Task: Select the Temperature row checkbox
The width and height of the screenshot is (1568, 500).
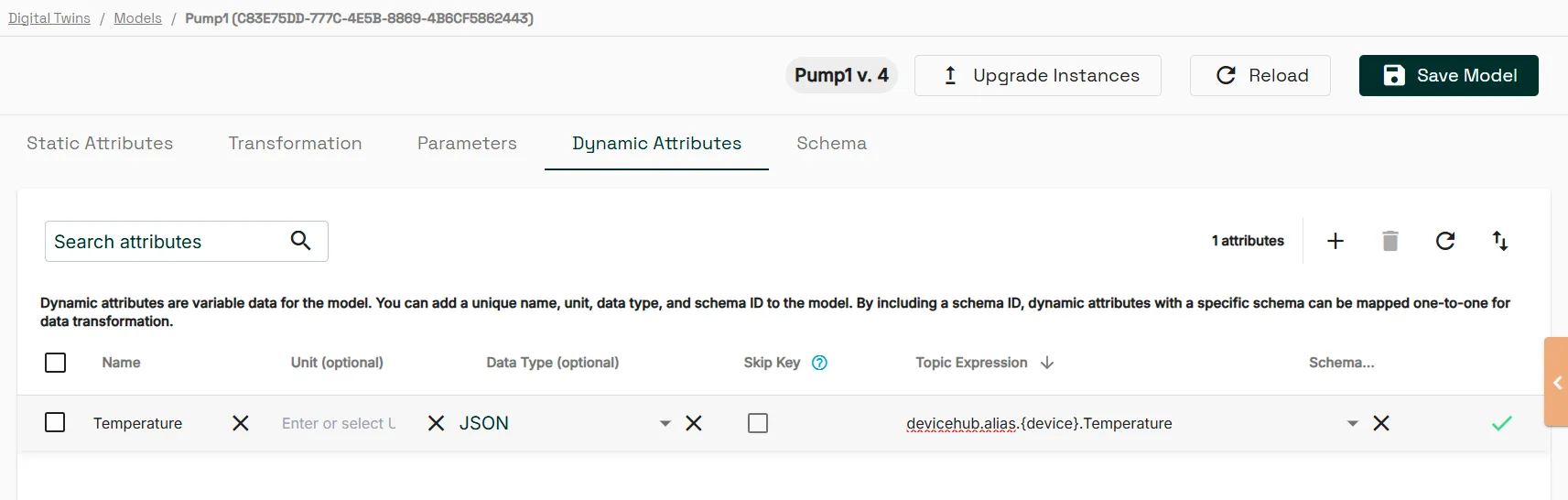Action: pyautogui.click(x=55, y=422)
